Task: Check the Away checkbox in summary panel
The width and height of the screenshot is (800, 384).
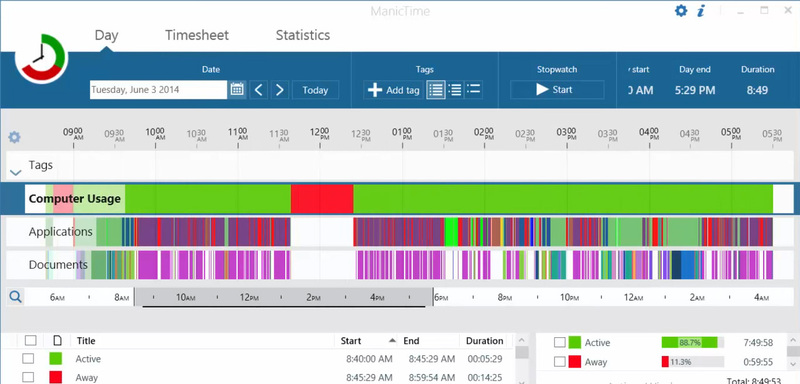Action: [560, 362]
